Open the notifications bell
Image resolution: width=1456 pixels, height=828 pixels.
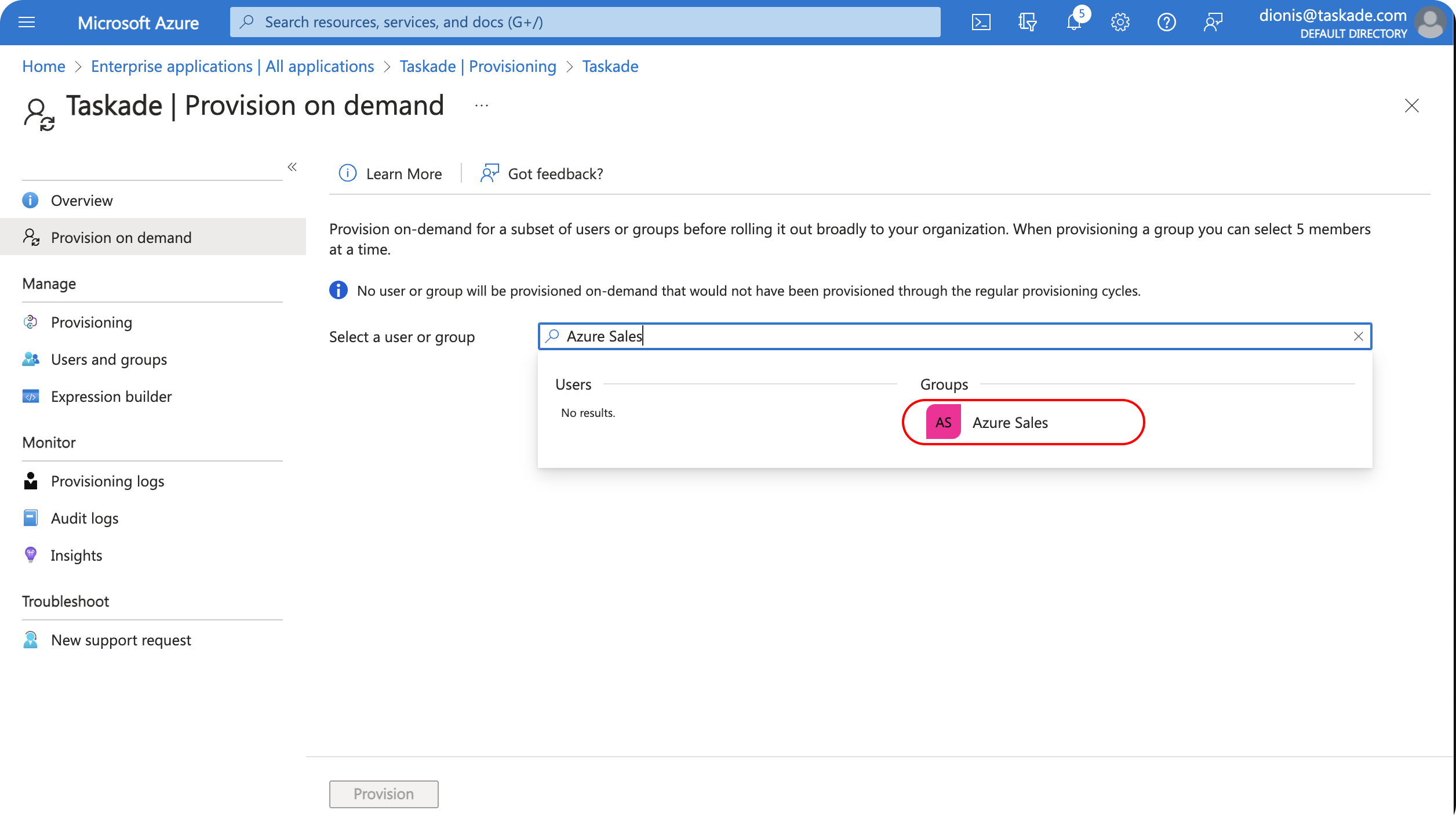click(1073, 23)
